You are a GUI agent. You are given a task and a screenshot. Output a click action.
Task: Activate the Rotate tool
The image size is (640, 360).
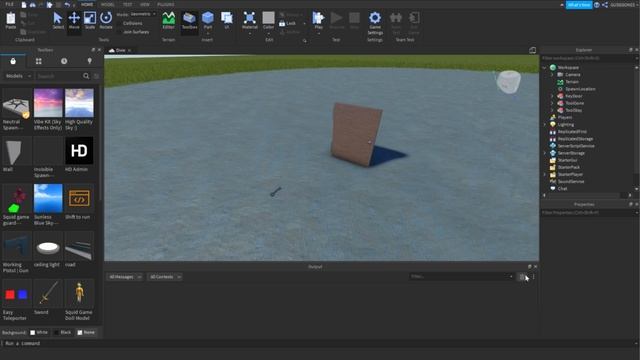106,20
